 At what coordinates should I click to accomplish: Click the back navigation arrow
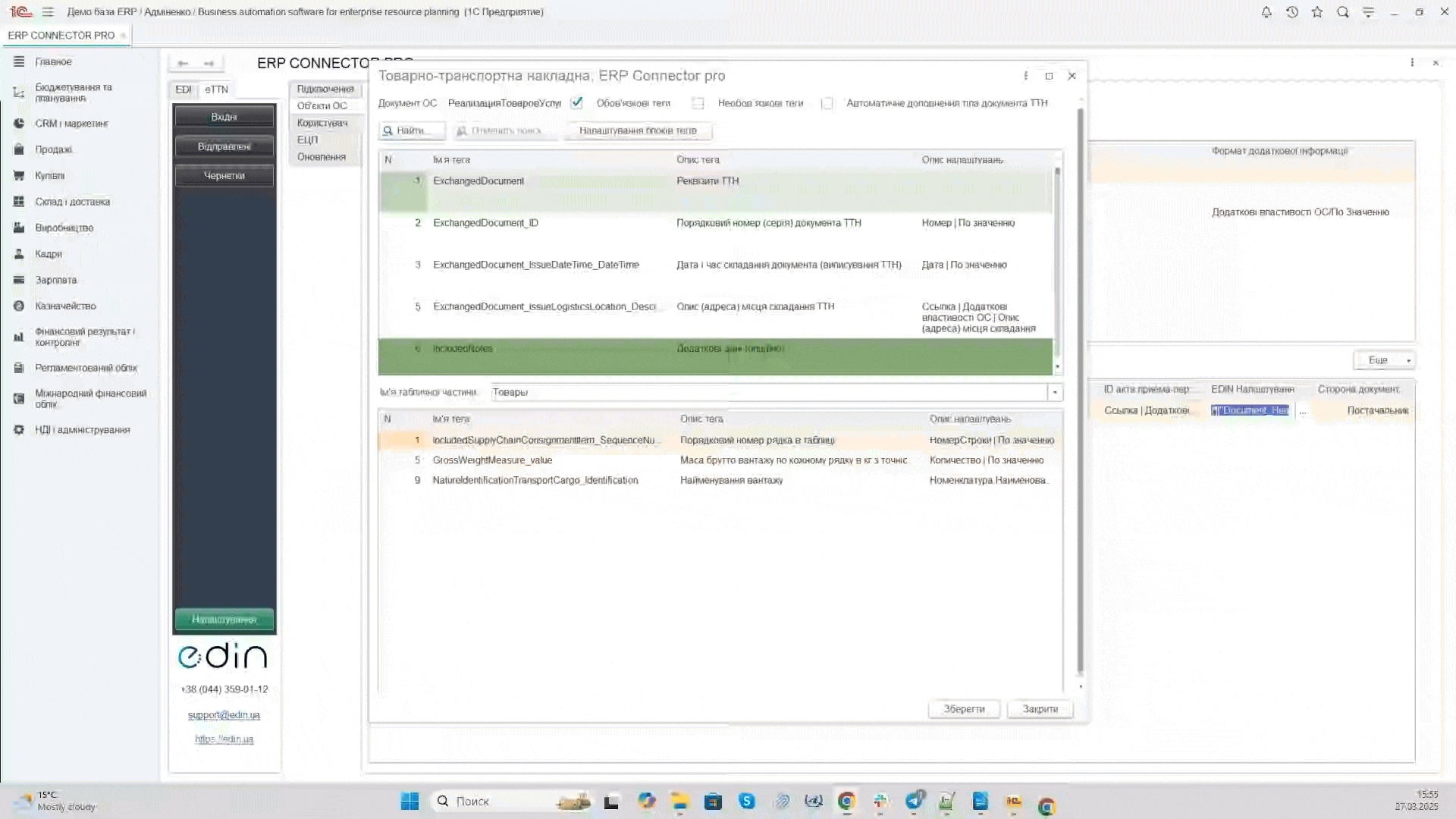[x=183, y=63]
